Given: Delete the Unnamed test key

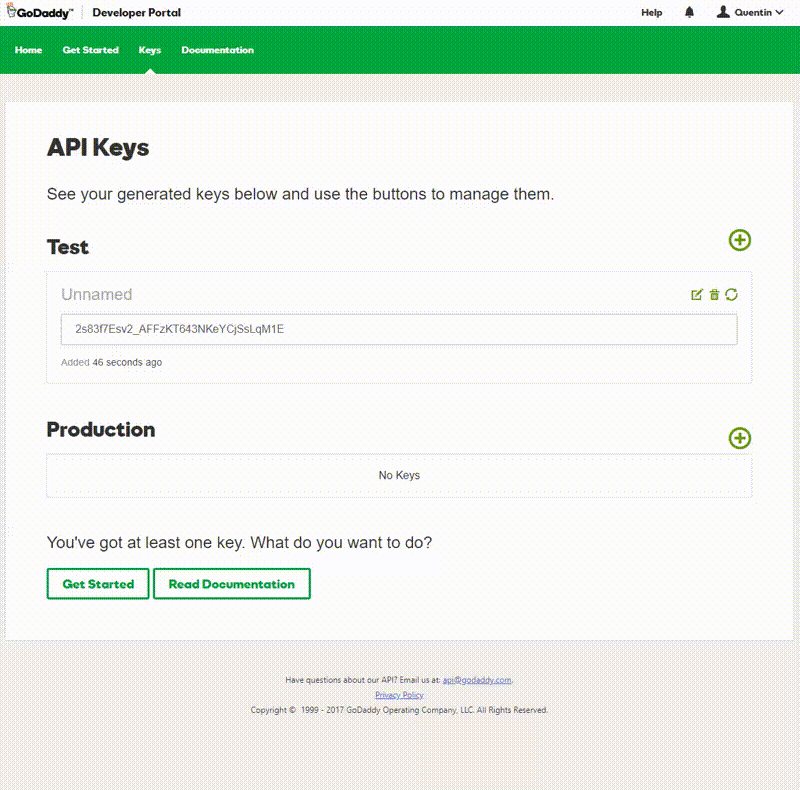Looking at the screenshot, I should pos(714,293).
